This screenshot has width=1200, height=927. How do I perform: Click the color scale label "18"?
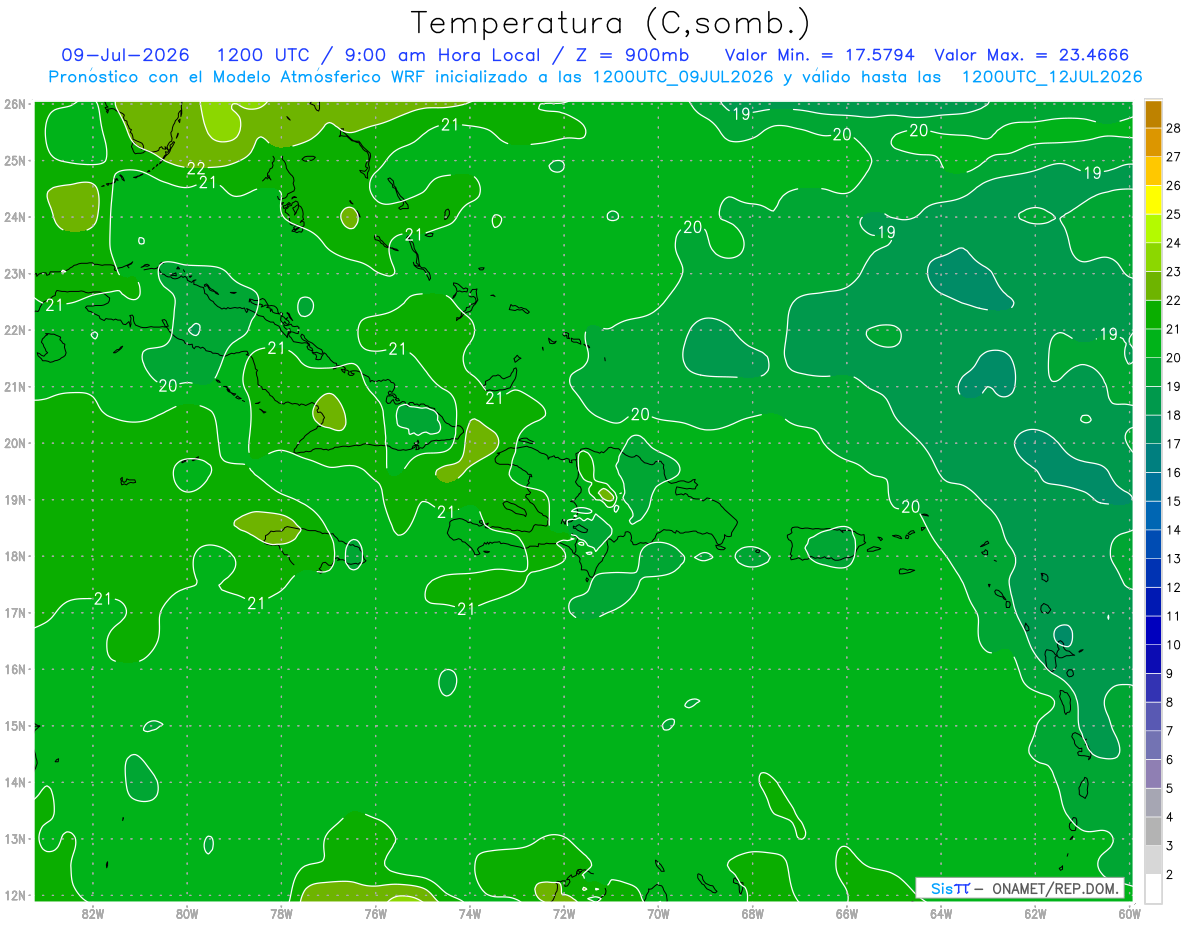click(x=1173, y=415)
